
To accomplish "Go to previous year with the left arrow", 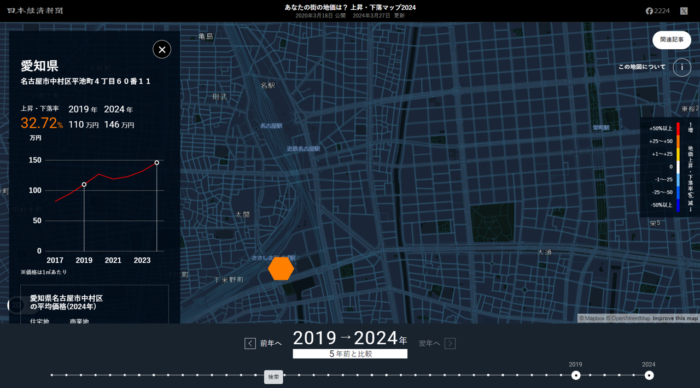I will coord(250,343).
